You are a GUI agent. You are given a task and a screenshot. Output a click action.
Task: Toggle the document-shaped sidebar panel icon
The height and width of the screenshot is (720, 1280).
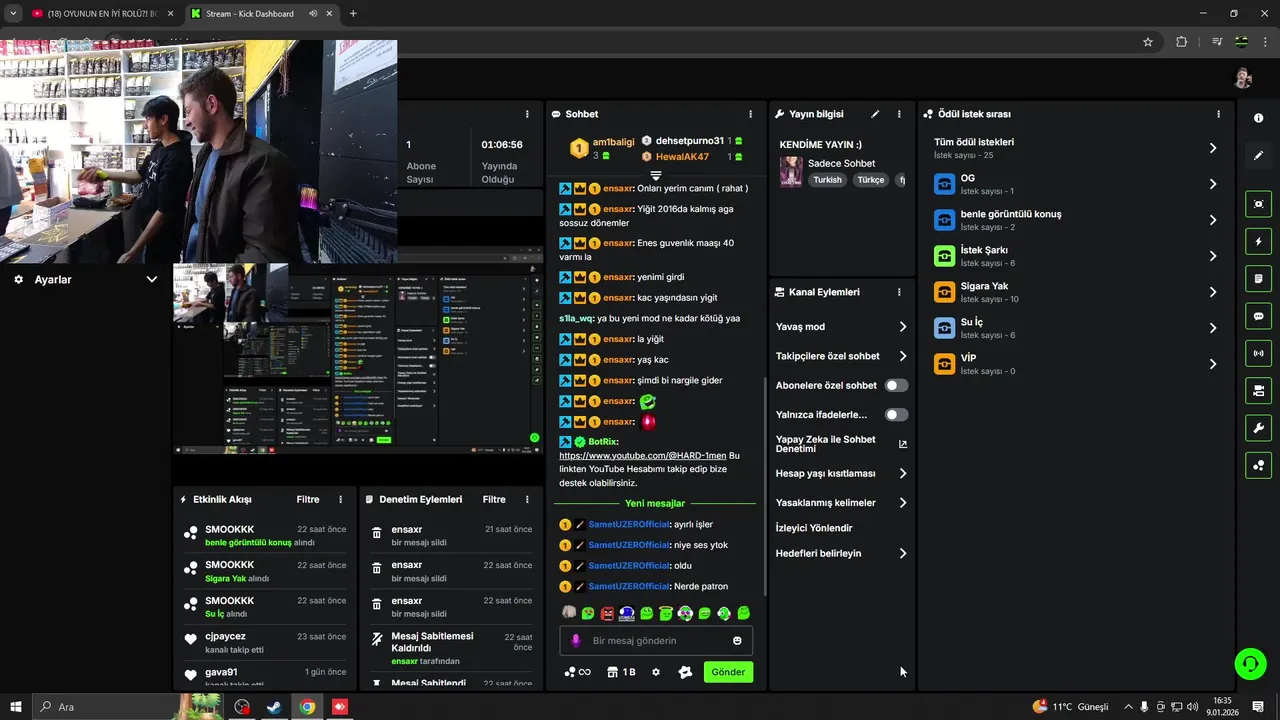[1258, 279]
